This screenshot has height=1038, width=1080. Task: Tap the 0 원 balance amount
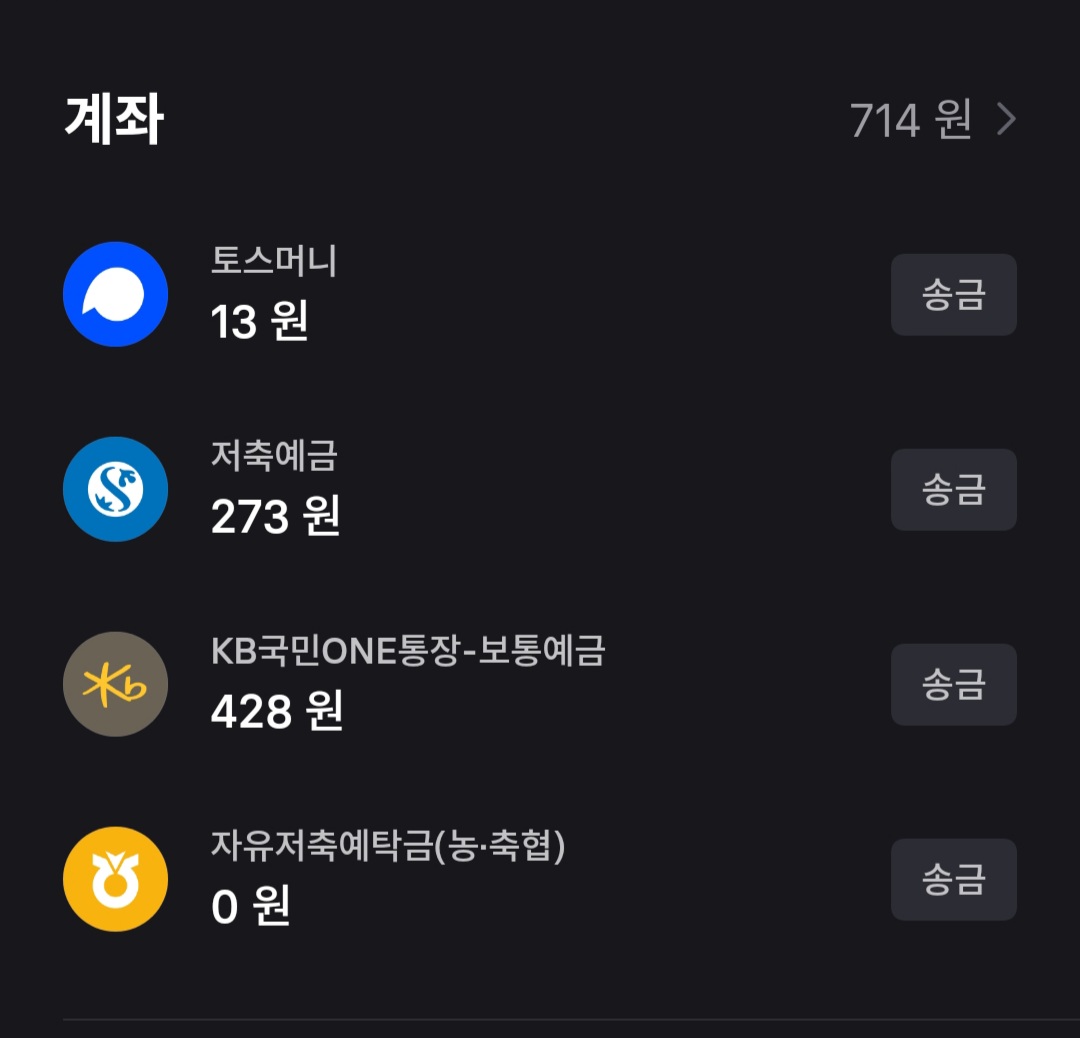250,907
